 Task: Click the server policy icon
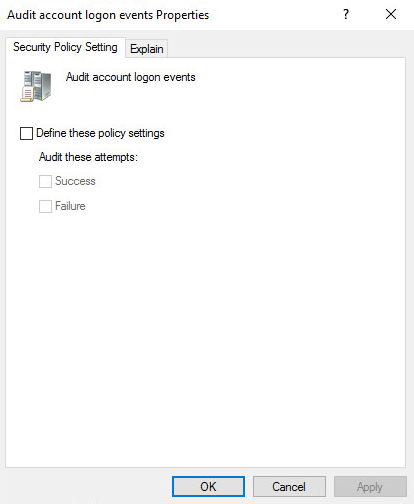tap(36, 86)
